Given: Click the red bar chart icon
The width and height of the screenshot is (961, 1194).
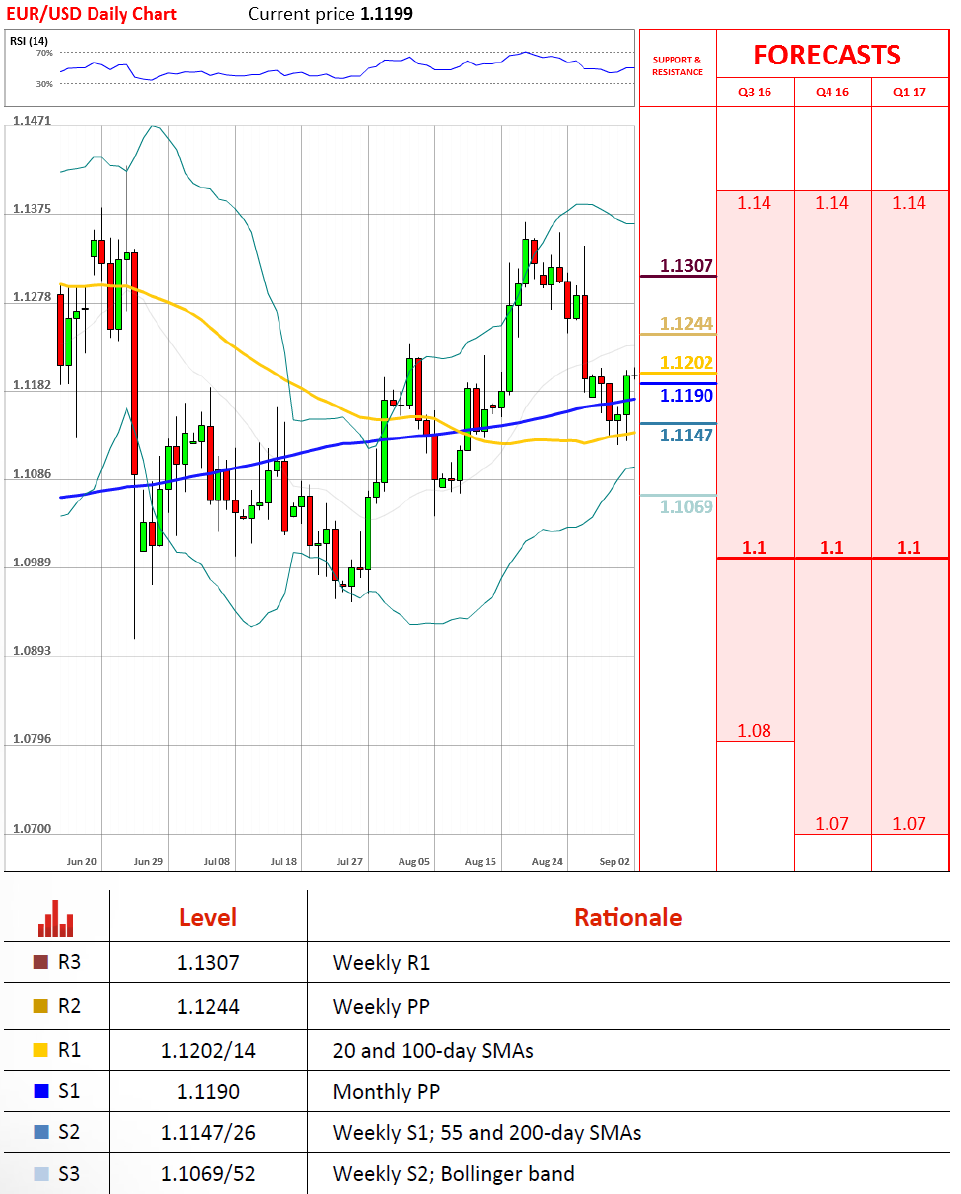Looking at the screenshot, I should pos(56,918).
